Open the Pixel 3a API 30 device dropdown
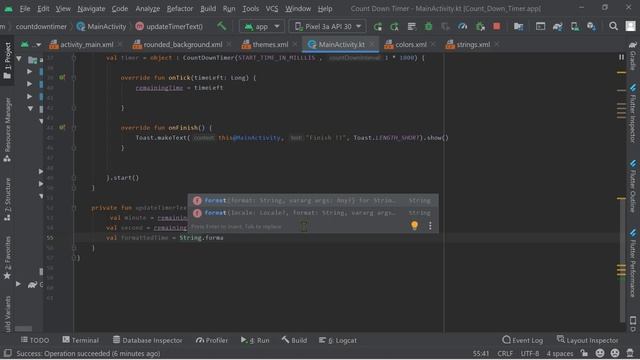Image resolution: width=640 pixels, height=360 pixels. (327, 27)
